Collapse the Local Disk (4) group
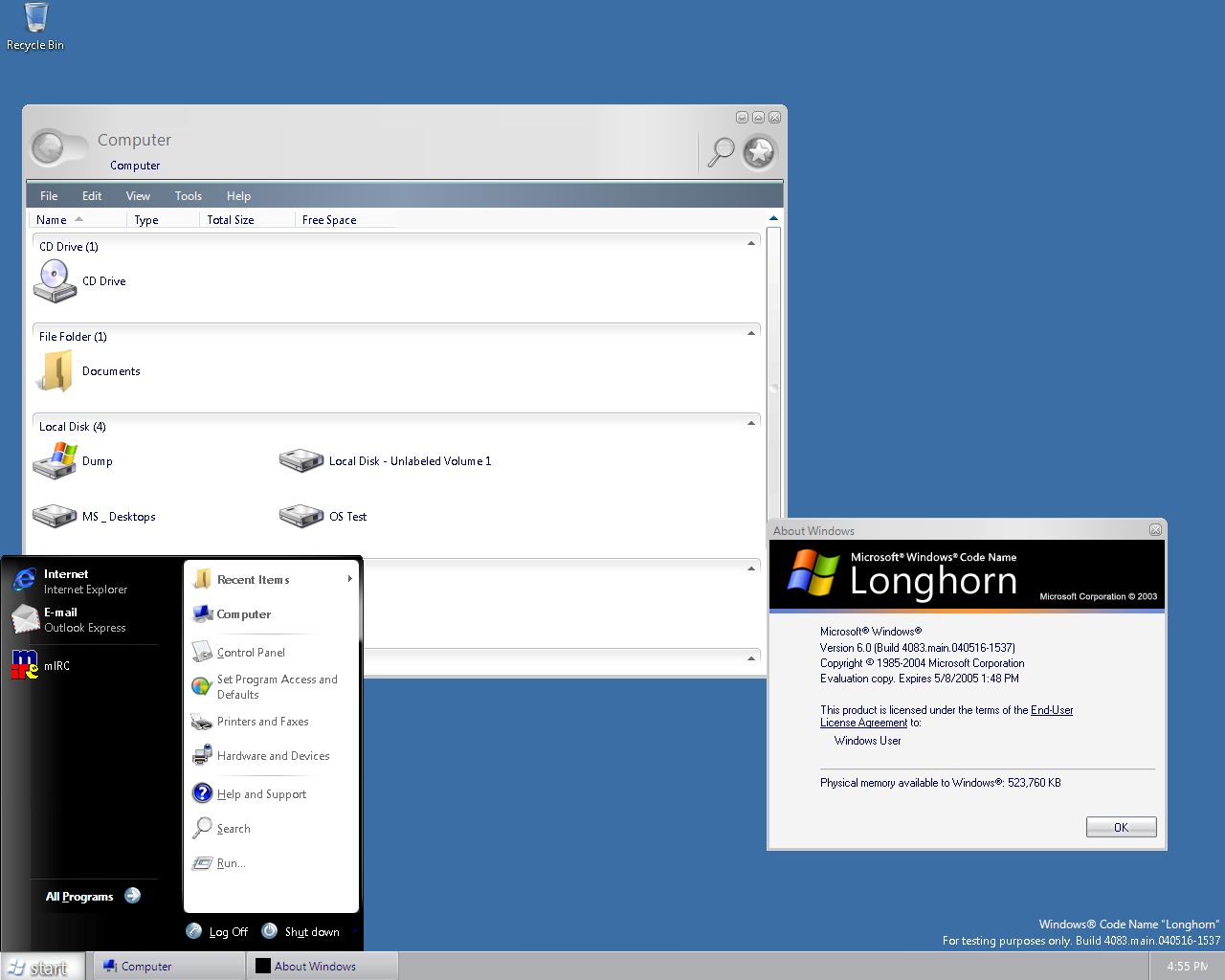The image size is (1225, 980). [x=751, y=423]
